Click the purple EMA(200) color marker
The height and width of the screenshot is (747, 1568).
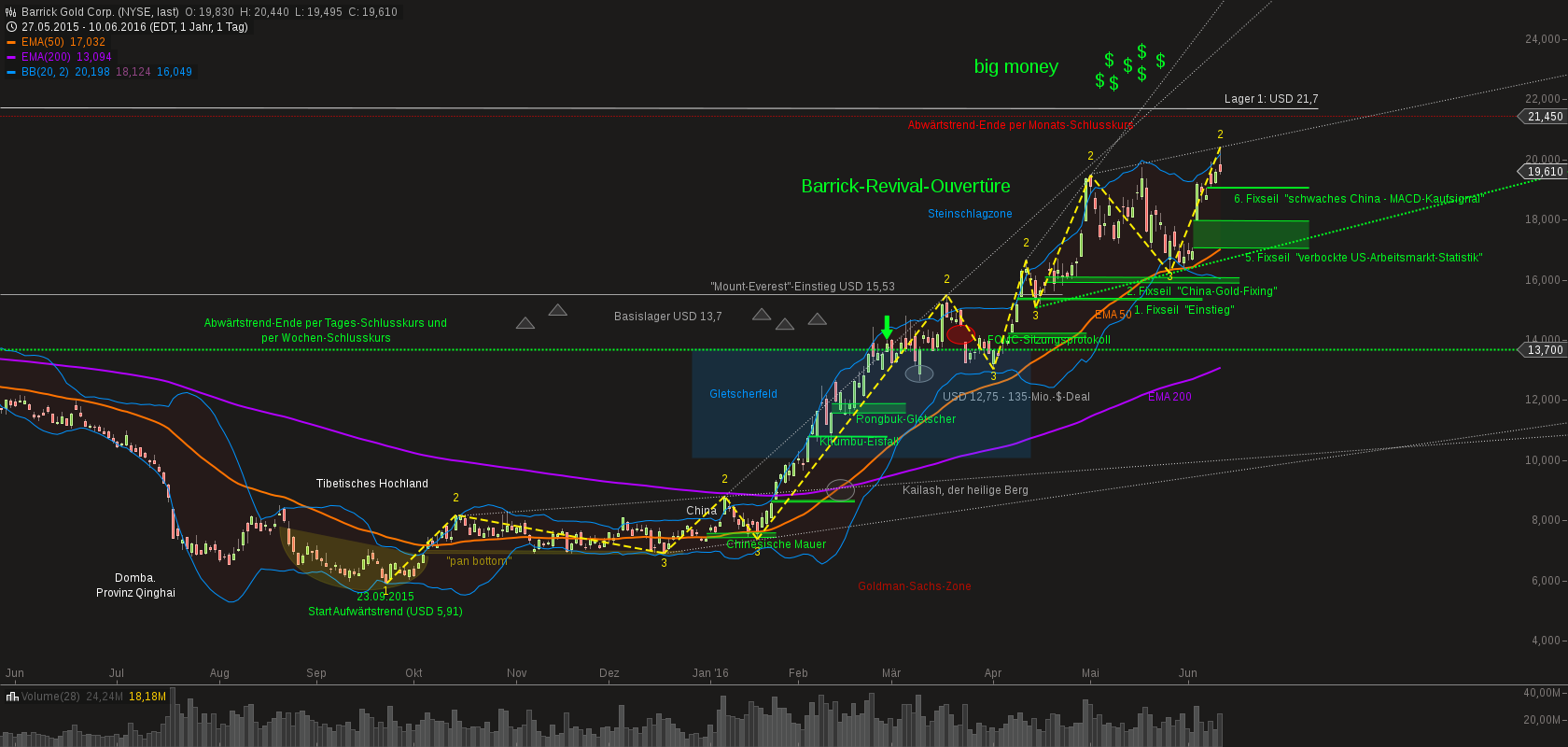(11, 57)
